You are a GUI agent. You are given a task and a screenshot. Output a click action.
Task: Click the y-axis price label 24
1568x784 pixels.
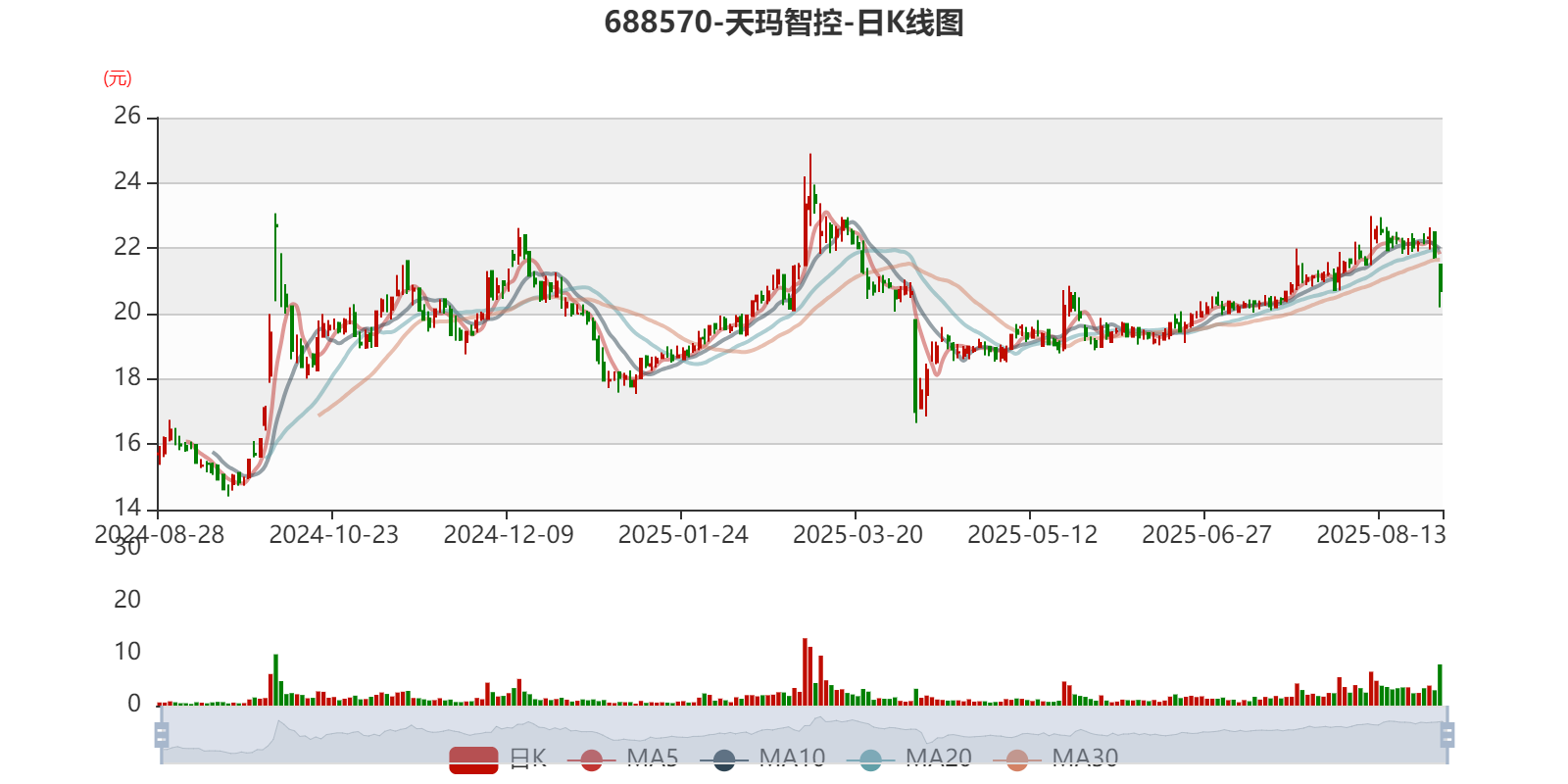[127, 181]
